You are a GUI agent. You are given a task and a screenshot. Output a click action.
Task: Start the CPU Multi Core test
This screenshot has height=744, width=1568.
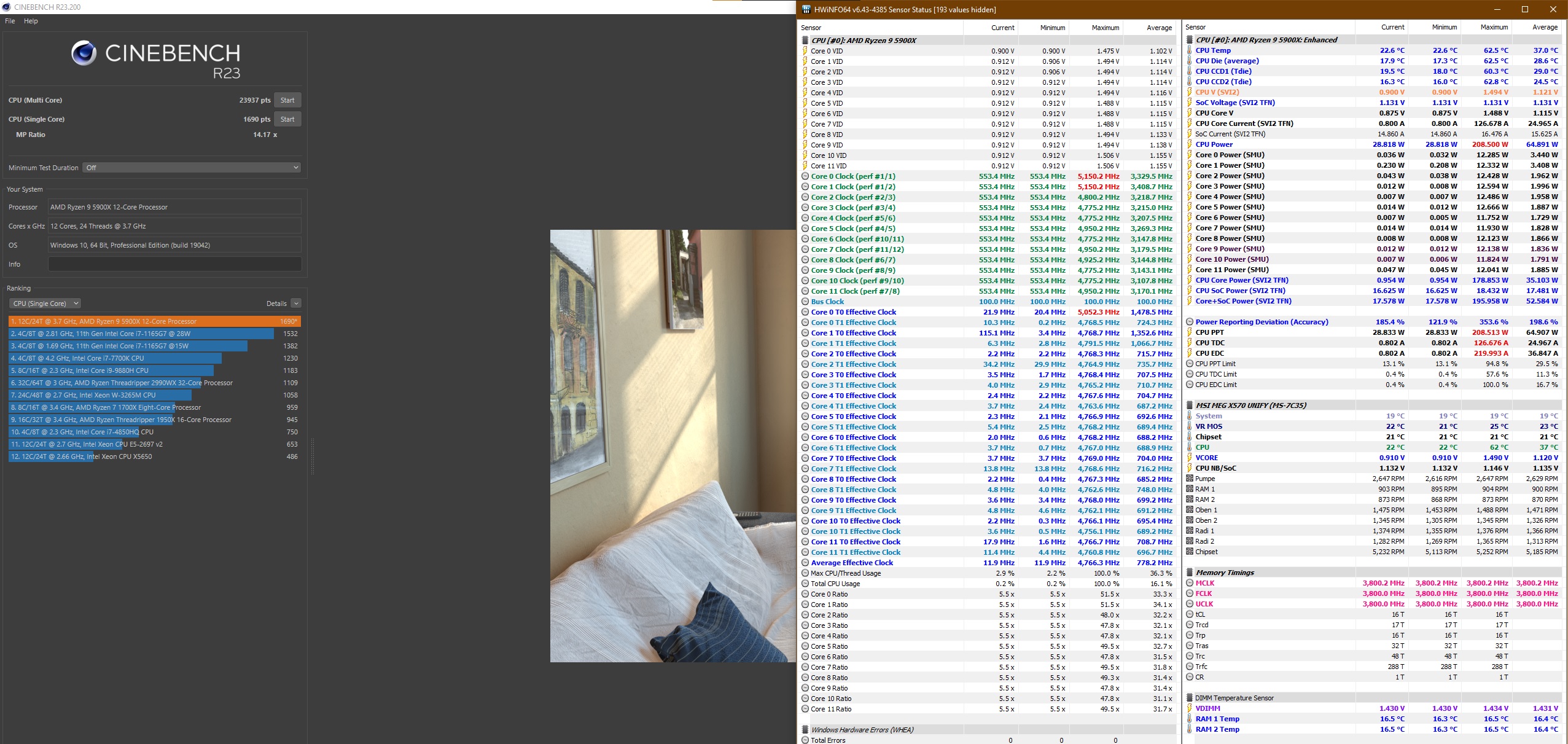click(287, 100)
